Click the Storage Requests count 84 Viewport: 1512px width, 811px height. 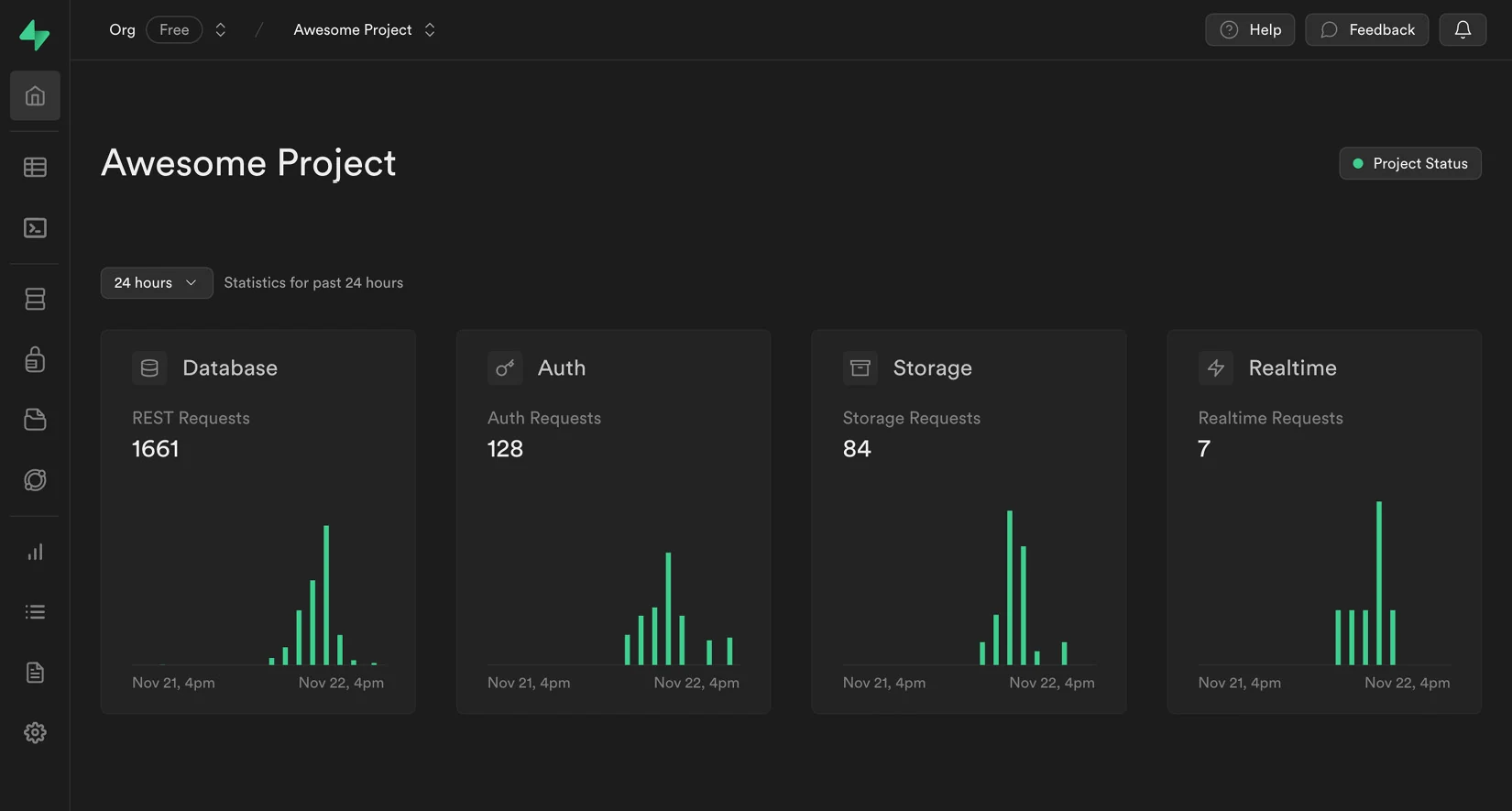point(857,448)
